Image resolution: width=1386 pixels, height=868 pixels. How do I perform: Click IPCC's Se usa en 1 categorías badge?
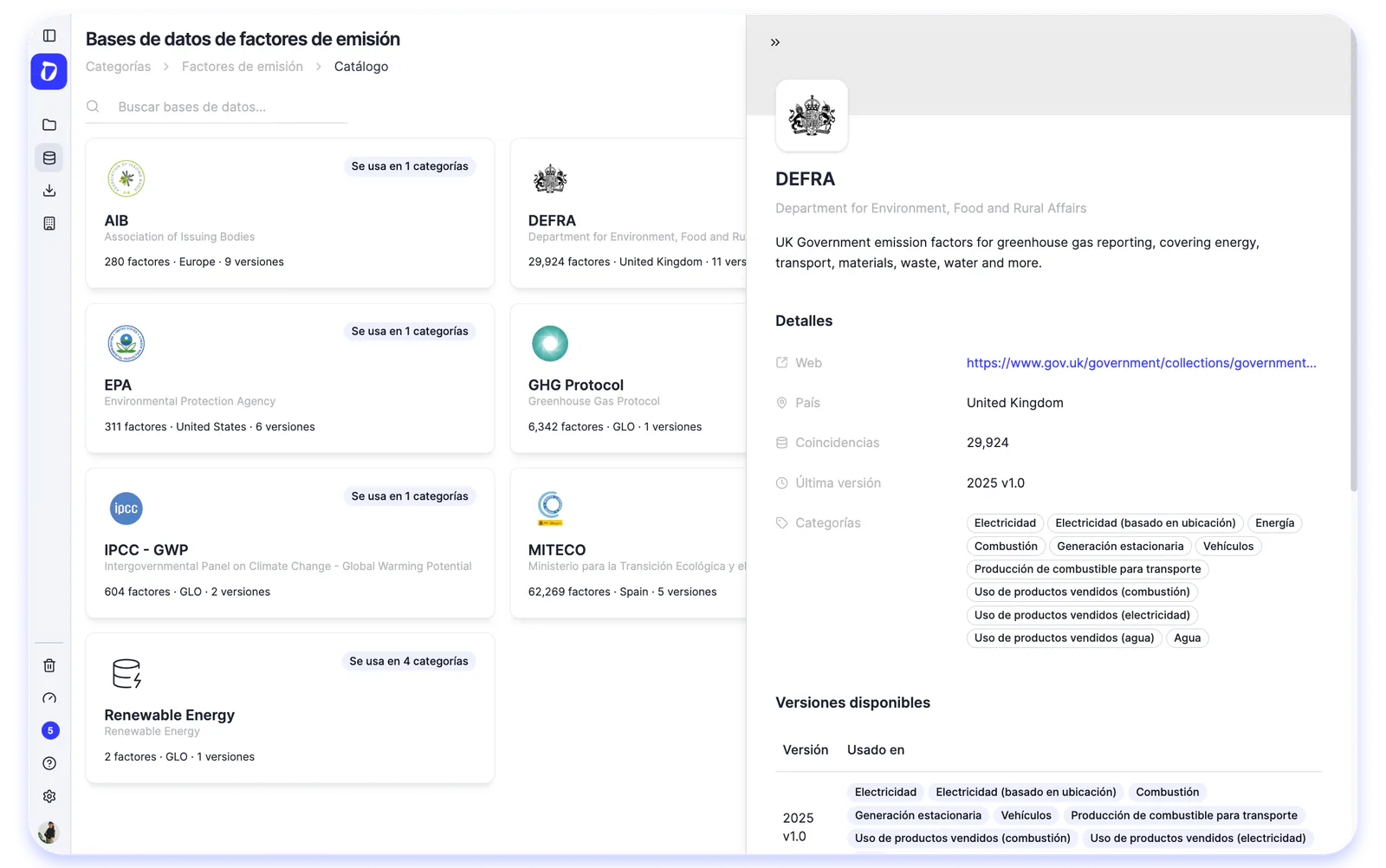click(x=410, y=496)
